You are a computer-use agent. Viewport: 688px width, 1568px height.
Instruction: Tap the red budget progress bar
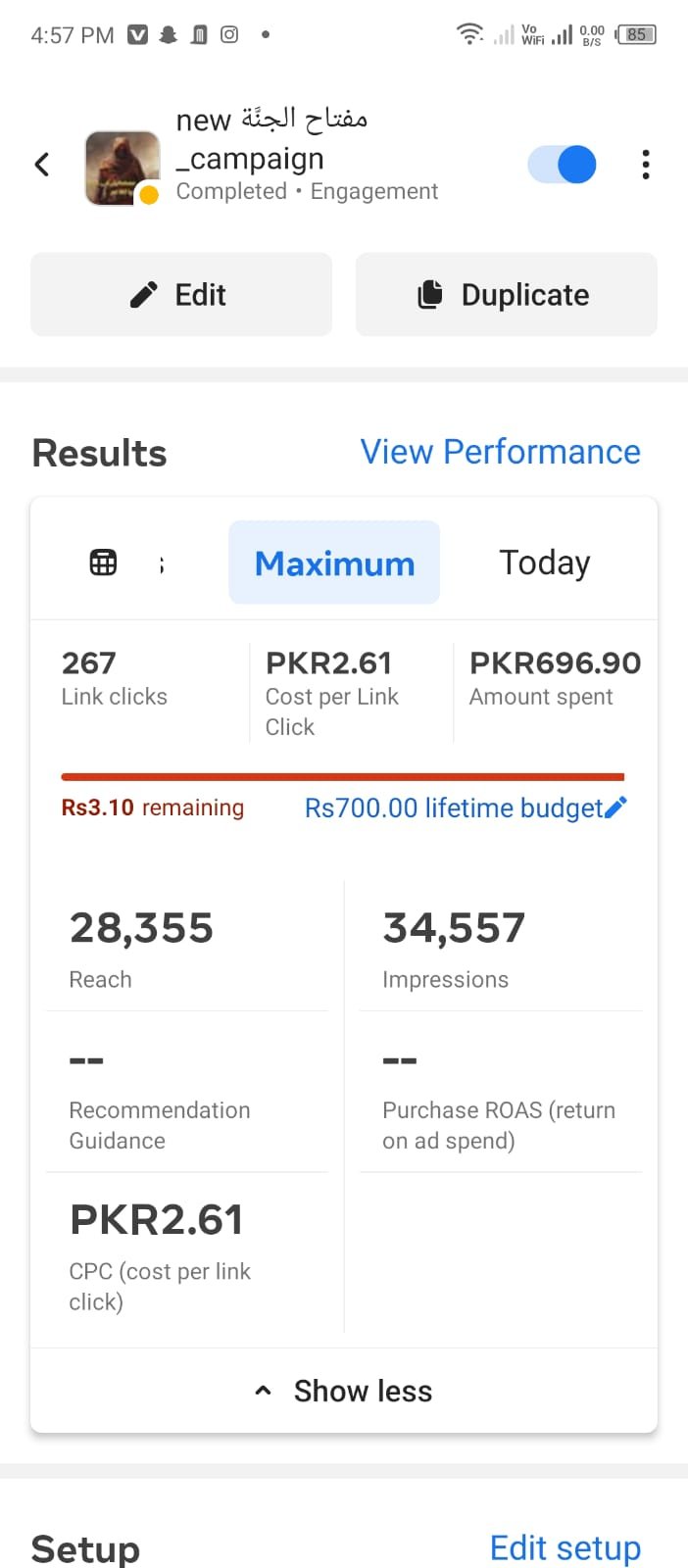[342, 777]
